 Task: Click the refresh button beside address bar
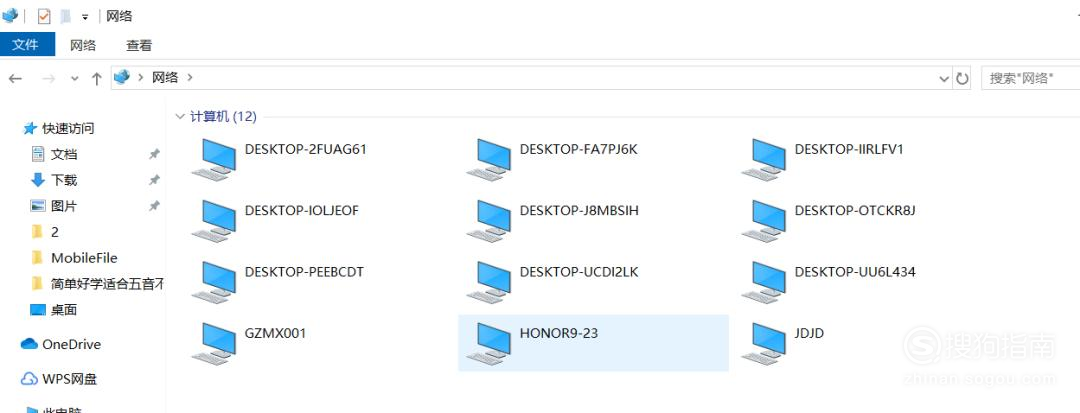pos(962,78)
